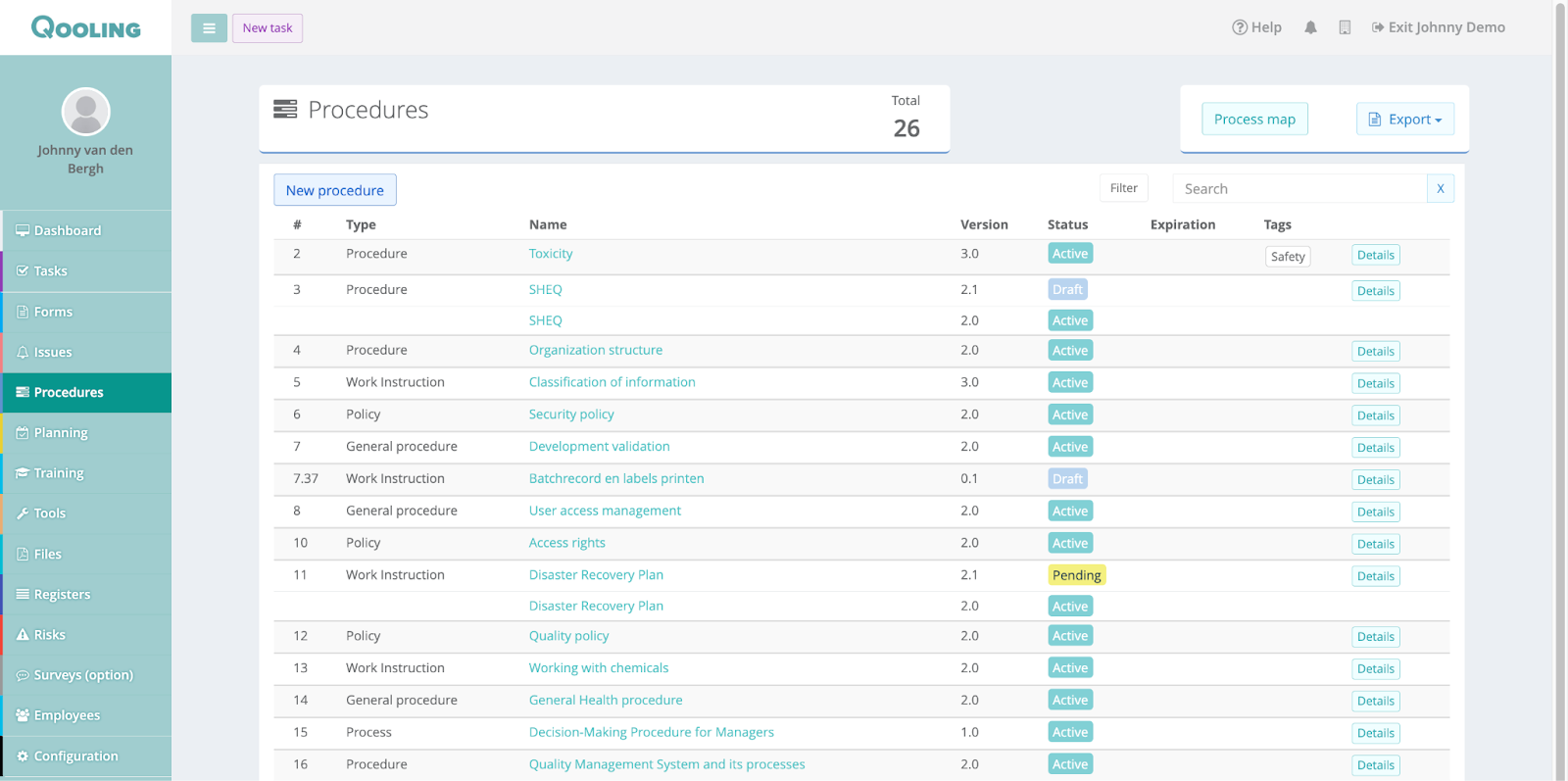This screenshot has width=1568, height=781.
Task: Open Batchrecord en labels printen link
Action: (x=616, y=478)
